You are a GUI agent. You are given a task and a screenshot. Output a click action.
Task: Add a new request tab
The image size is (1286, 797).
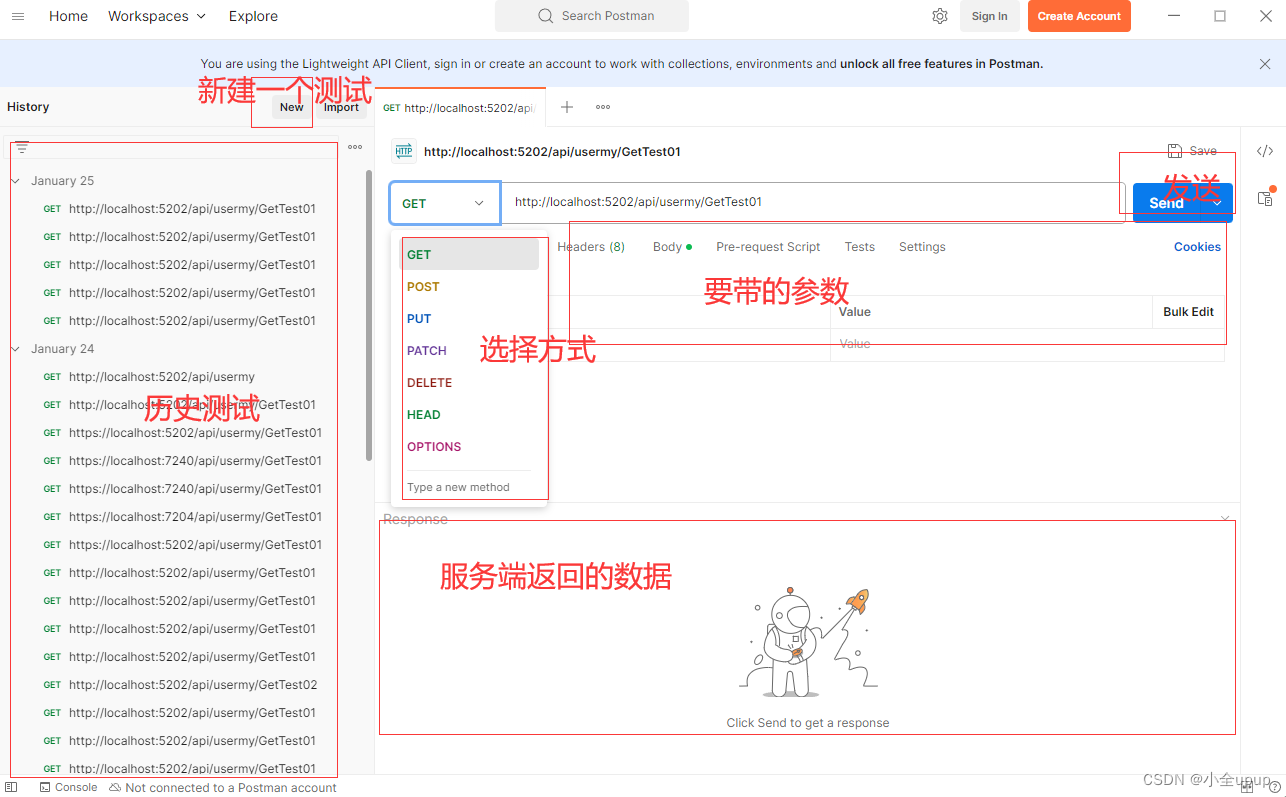point(567,107)
